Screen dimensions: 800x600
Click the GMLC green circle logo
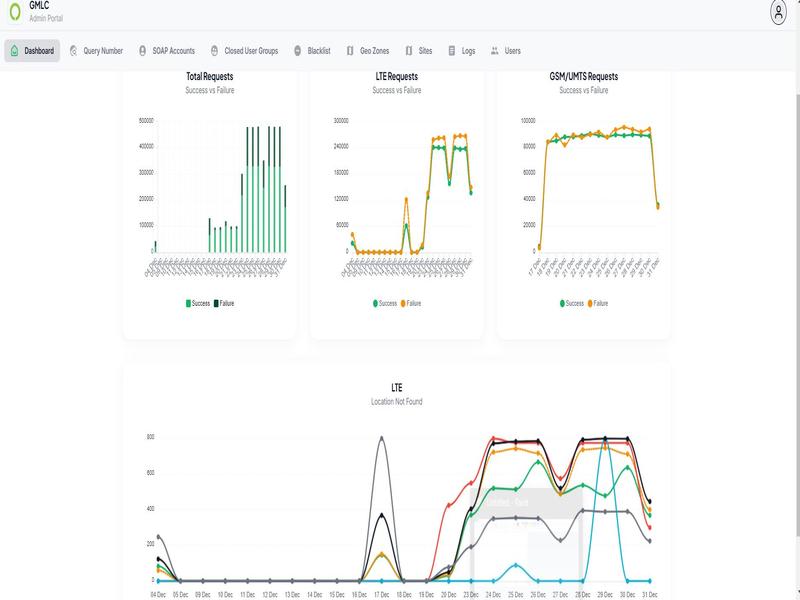[14, 12]
